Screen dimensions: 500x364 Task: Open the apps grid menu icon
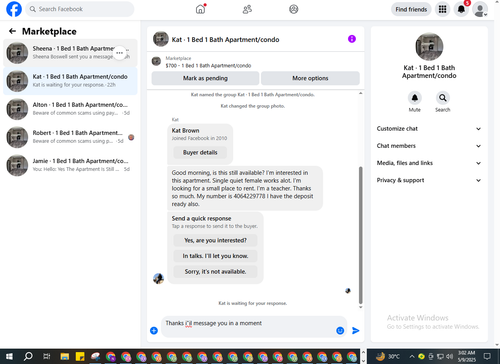pyautogui.click(x=442, y=9)
